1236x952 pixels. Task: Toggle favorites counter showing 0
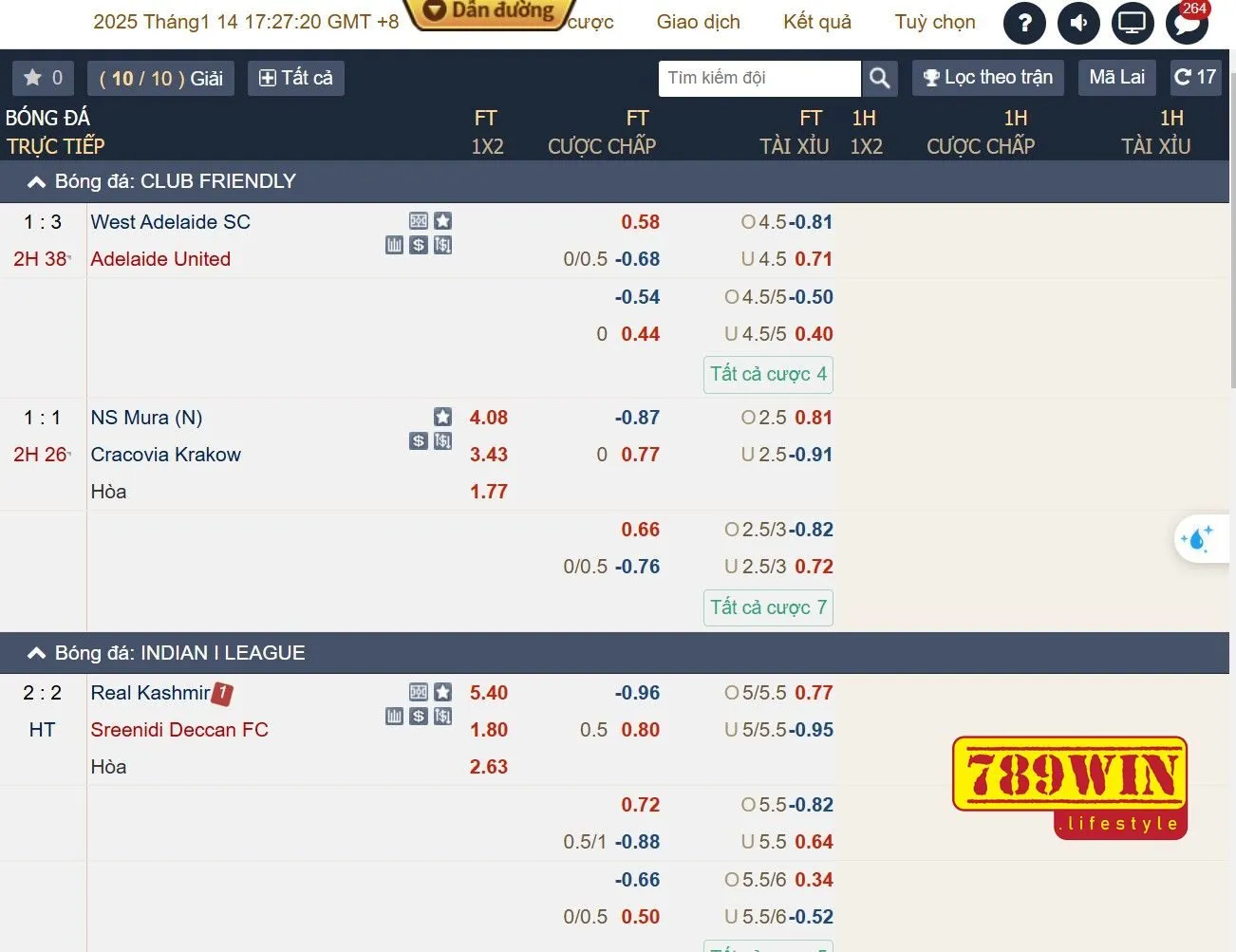pos(42,78)
